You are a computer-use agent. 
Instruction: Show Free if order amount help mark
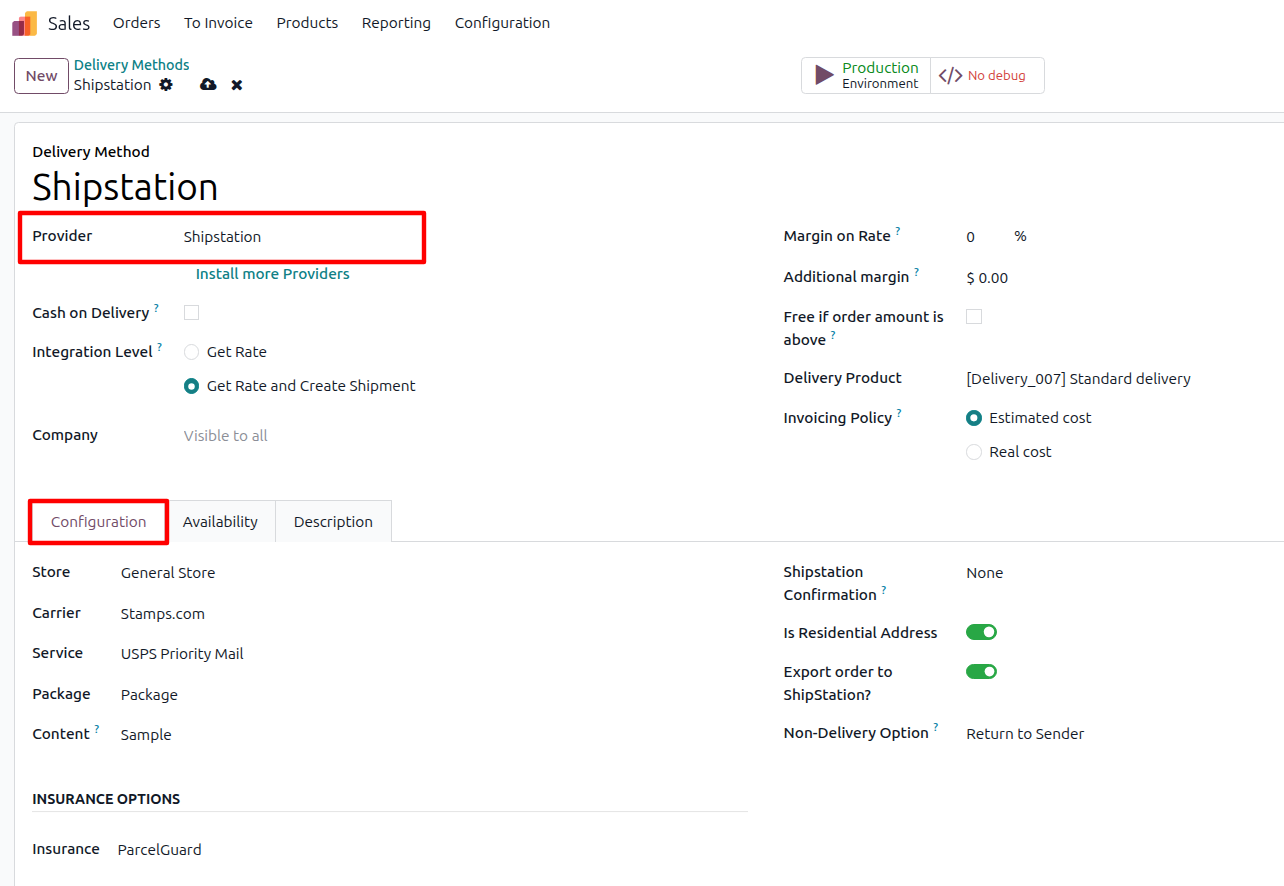833,335
